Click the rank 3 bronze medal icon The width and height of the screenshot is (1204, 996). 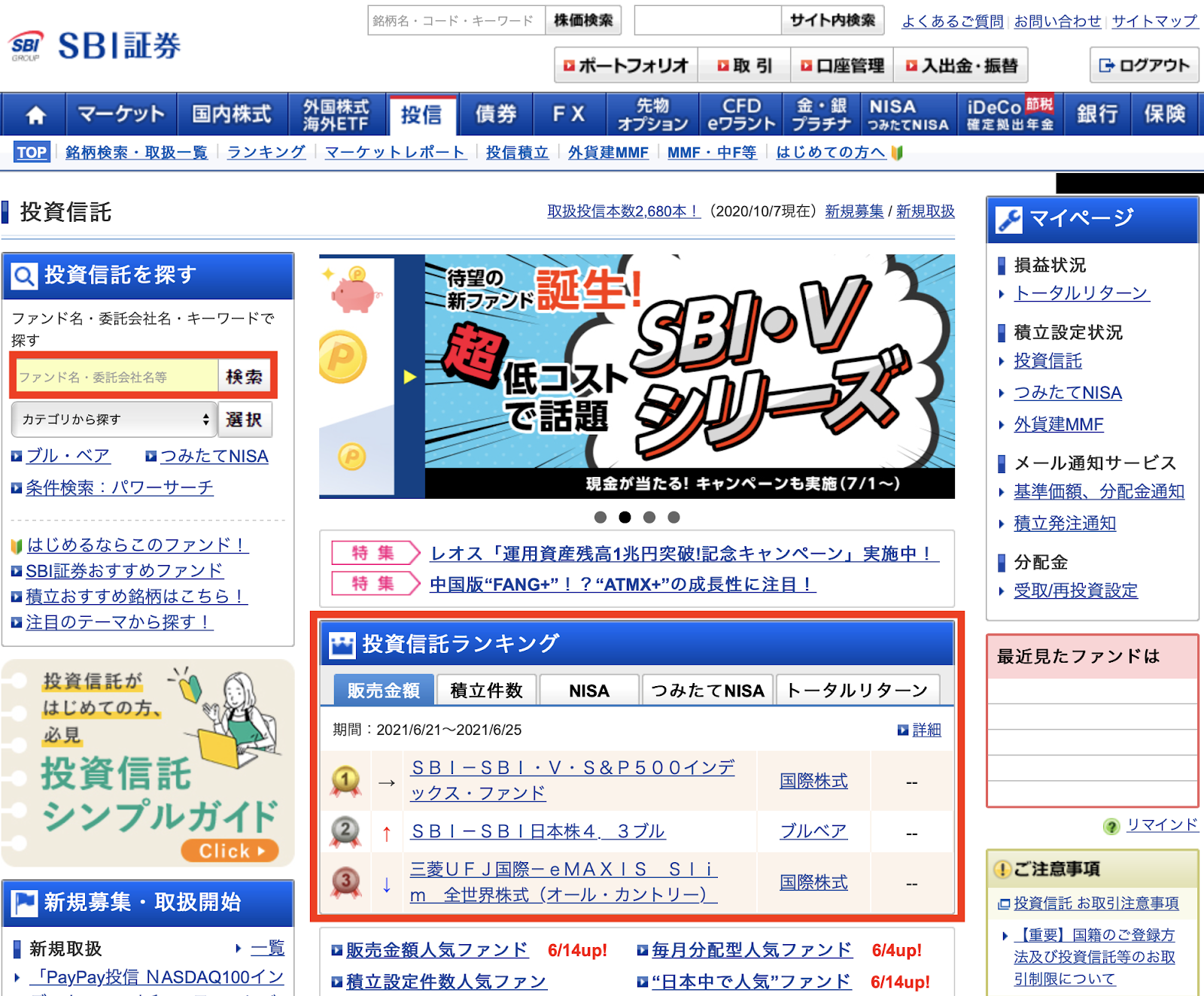[x=345, y=882]
